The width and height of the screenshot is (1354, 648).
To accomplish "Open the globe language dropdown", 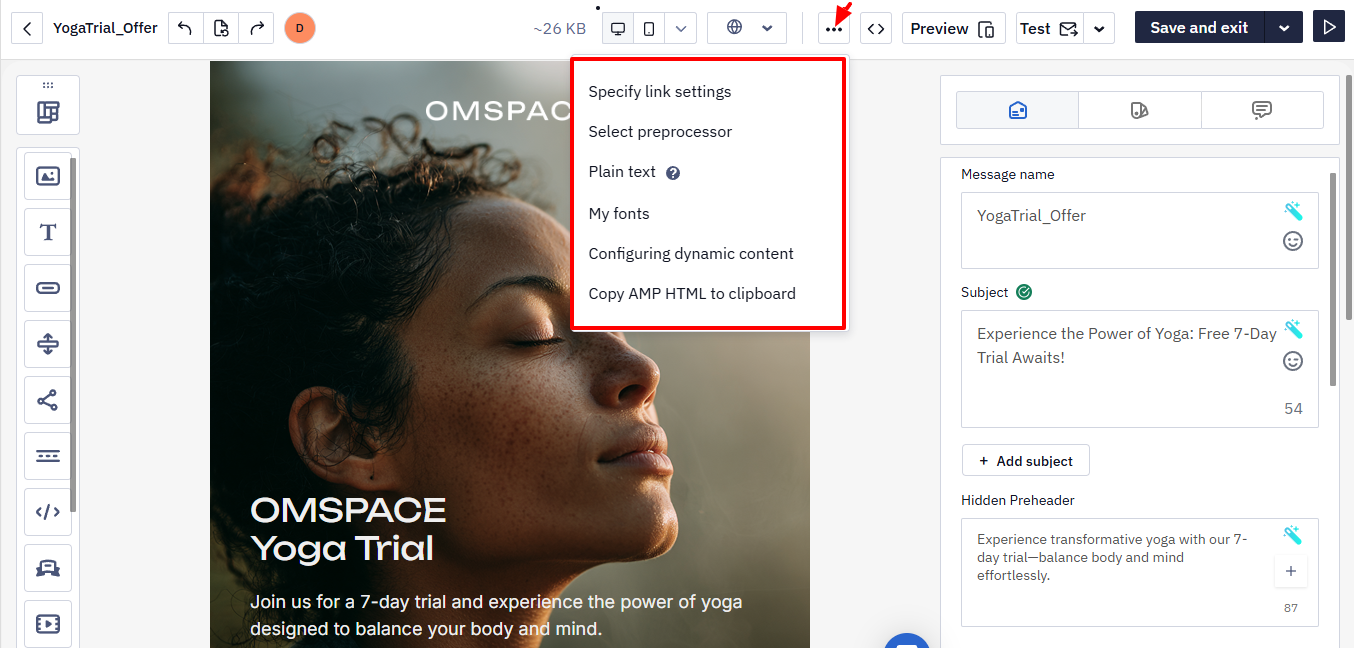I will coord(747,28).
